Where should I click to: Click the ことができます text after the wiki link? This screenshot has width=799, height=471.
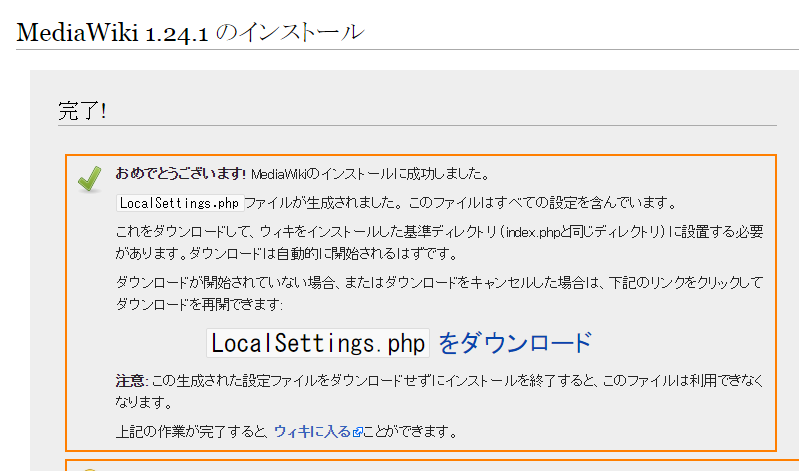410,432
